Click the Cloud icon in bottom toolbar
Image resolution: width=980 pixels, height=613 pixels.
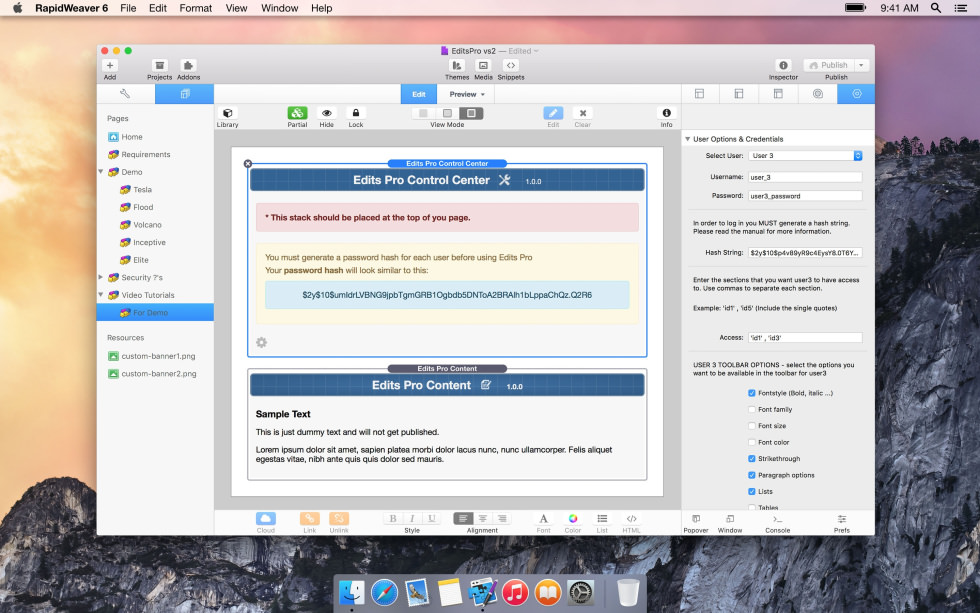[266, 519]
